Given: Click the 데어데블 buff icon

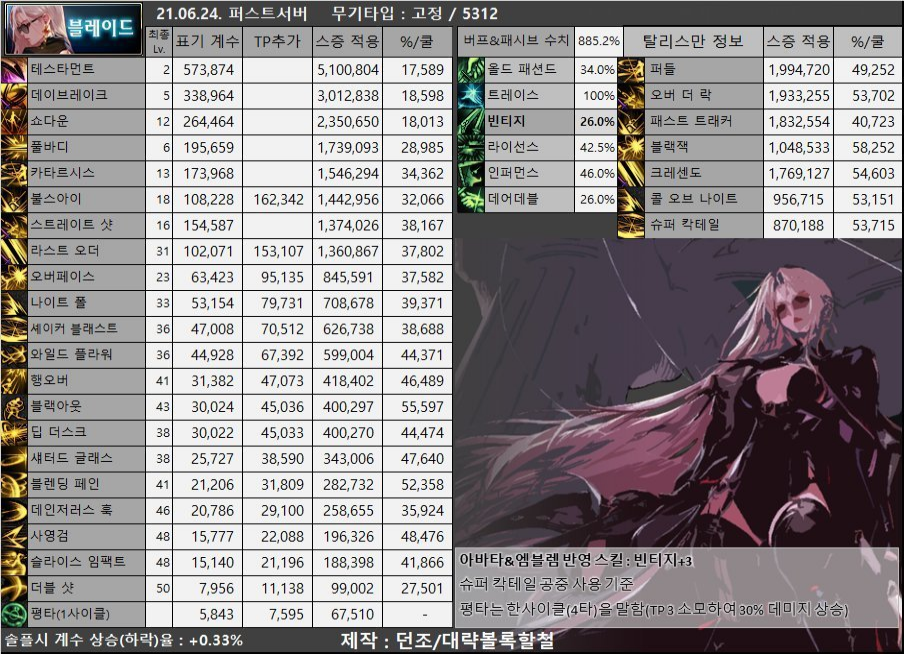Looking at the screenshot, I should point(470,200).
